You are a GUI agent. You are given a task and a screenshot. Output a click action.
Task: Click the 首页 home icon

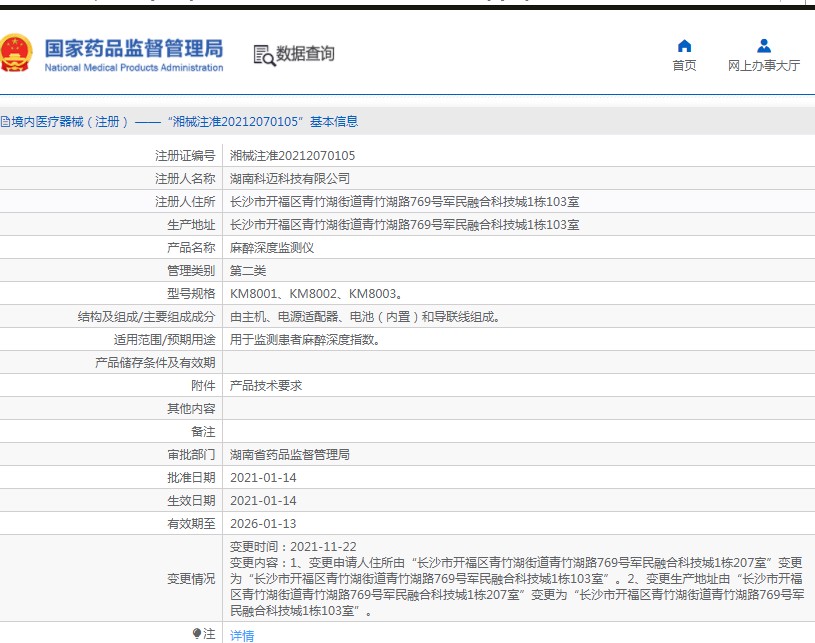684,46
